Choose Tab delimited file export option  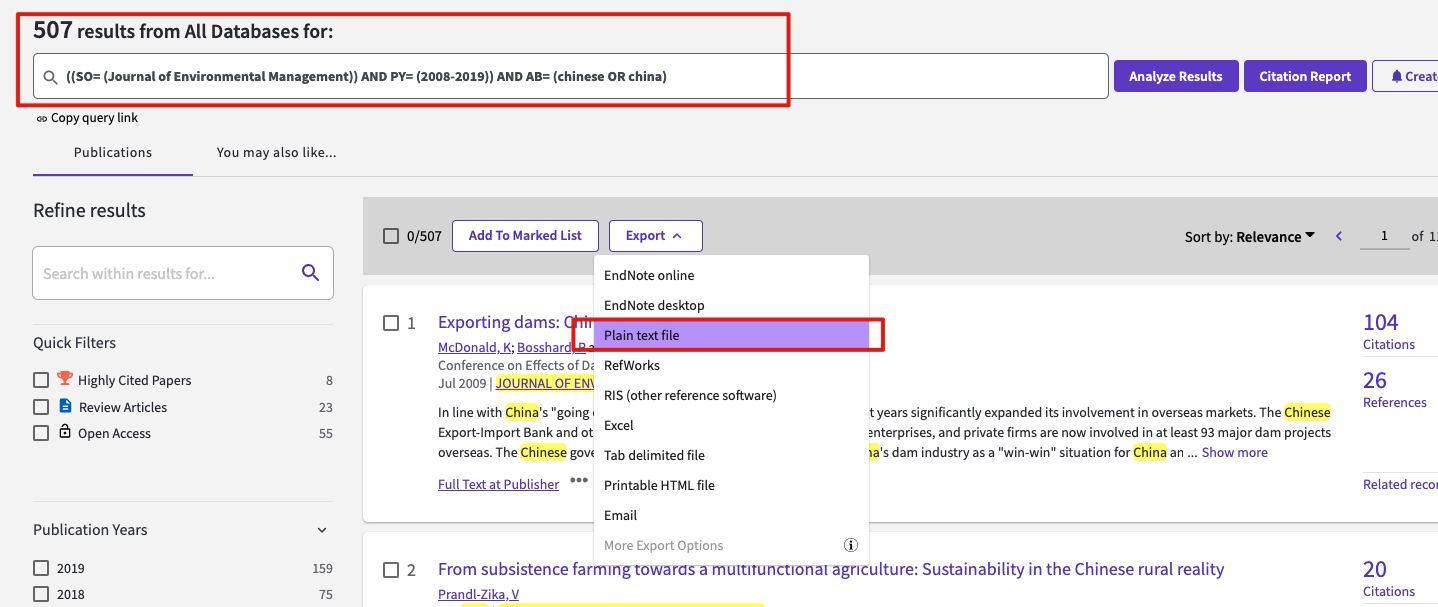point(731,455)
